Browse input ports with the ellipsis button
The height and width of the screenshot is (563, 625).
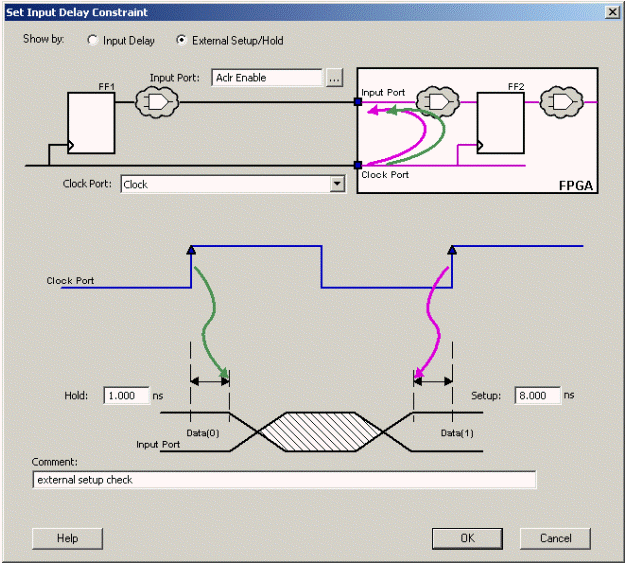click(334, 77)
